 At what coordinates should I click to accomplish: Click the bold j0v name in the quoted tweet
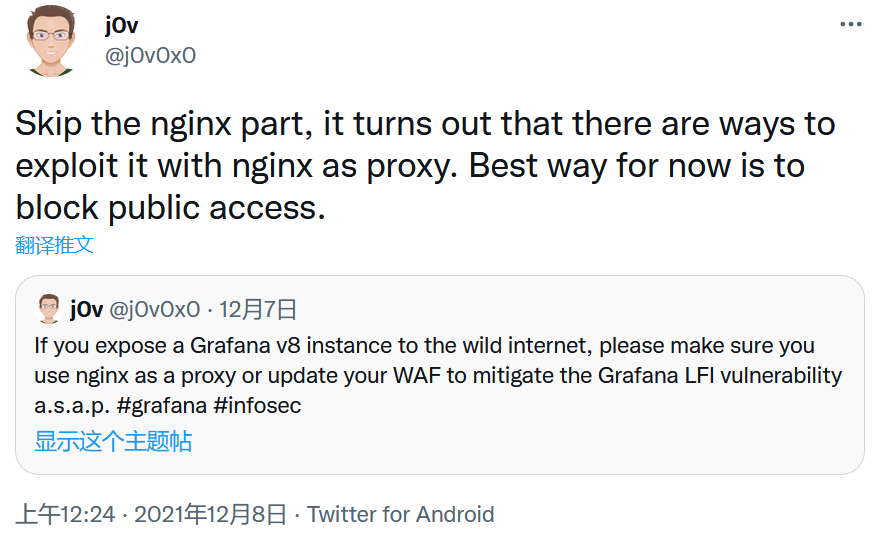click(x=87, y=309)
